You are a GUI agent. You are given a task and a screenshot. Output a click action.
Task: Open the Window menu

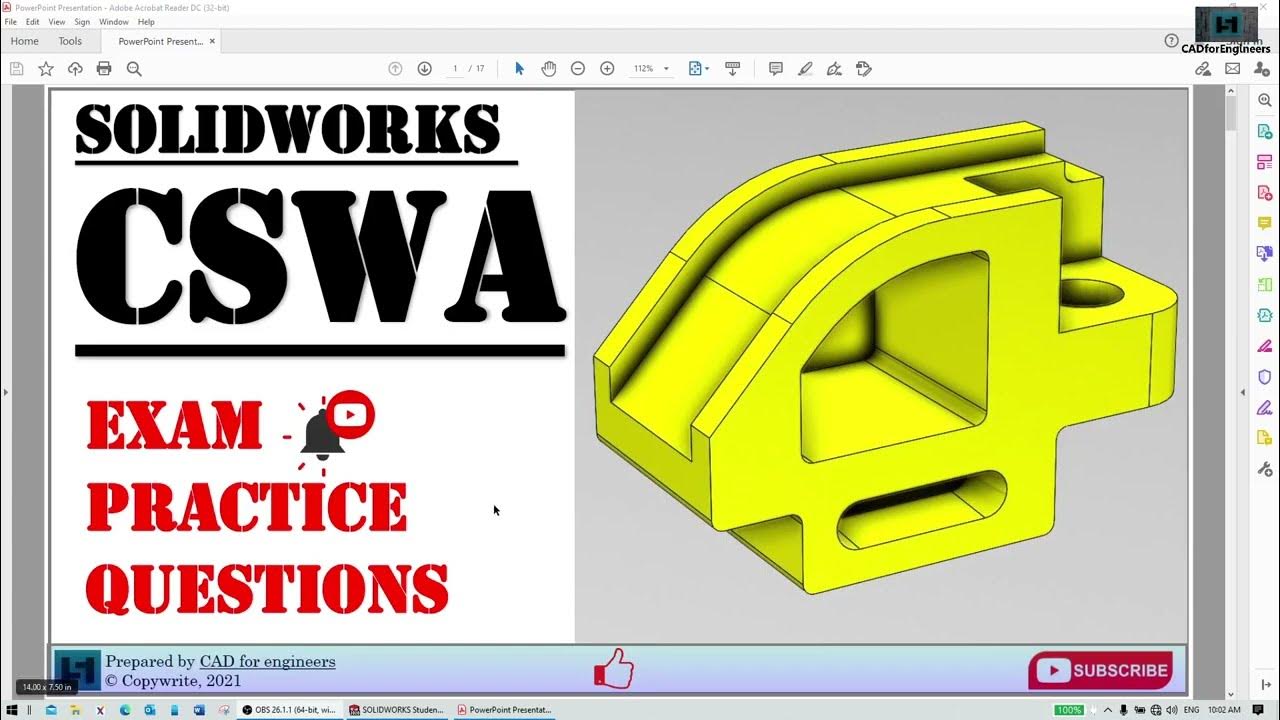click(x=114, y=21)
